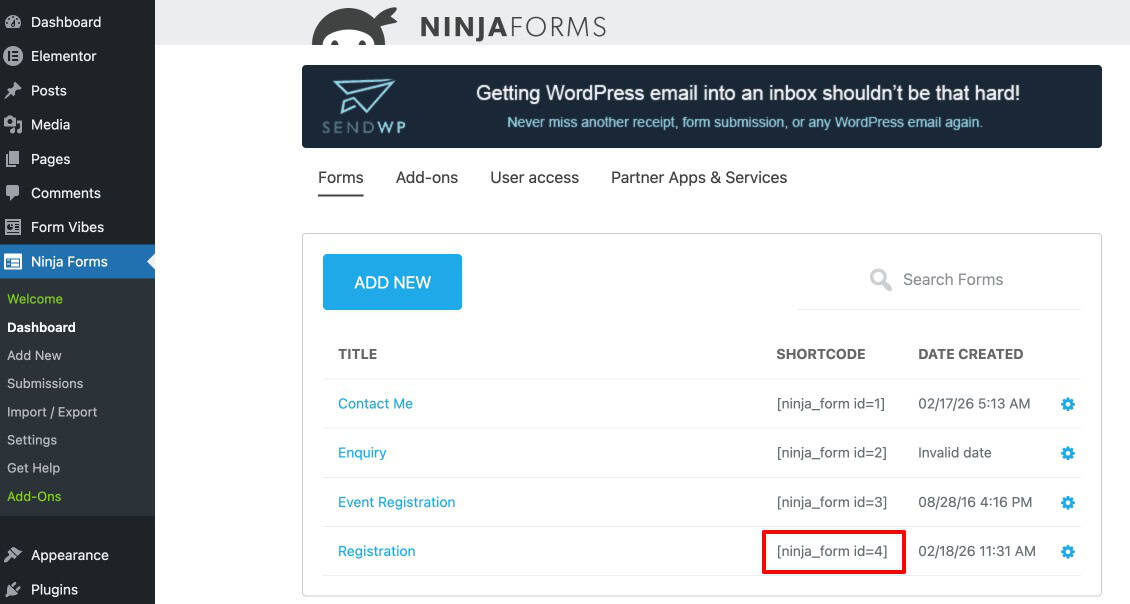The image size is (1130, 604).
Task: Click the Elementor logo icon
Action: pos(12,55)
